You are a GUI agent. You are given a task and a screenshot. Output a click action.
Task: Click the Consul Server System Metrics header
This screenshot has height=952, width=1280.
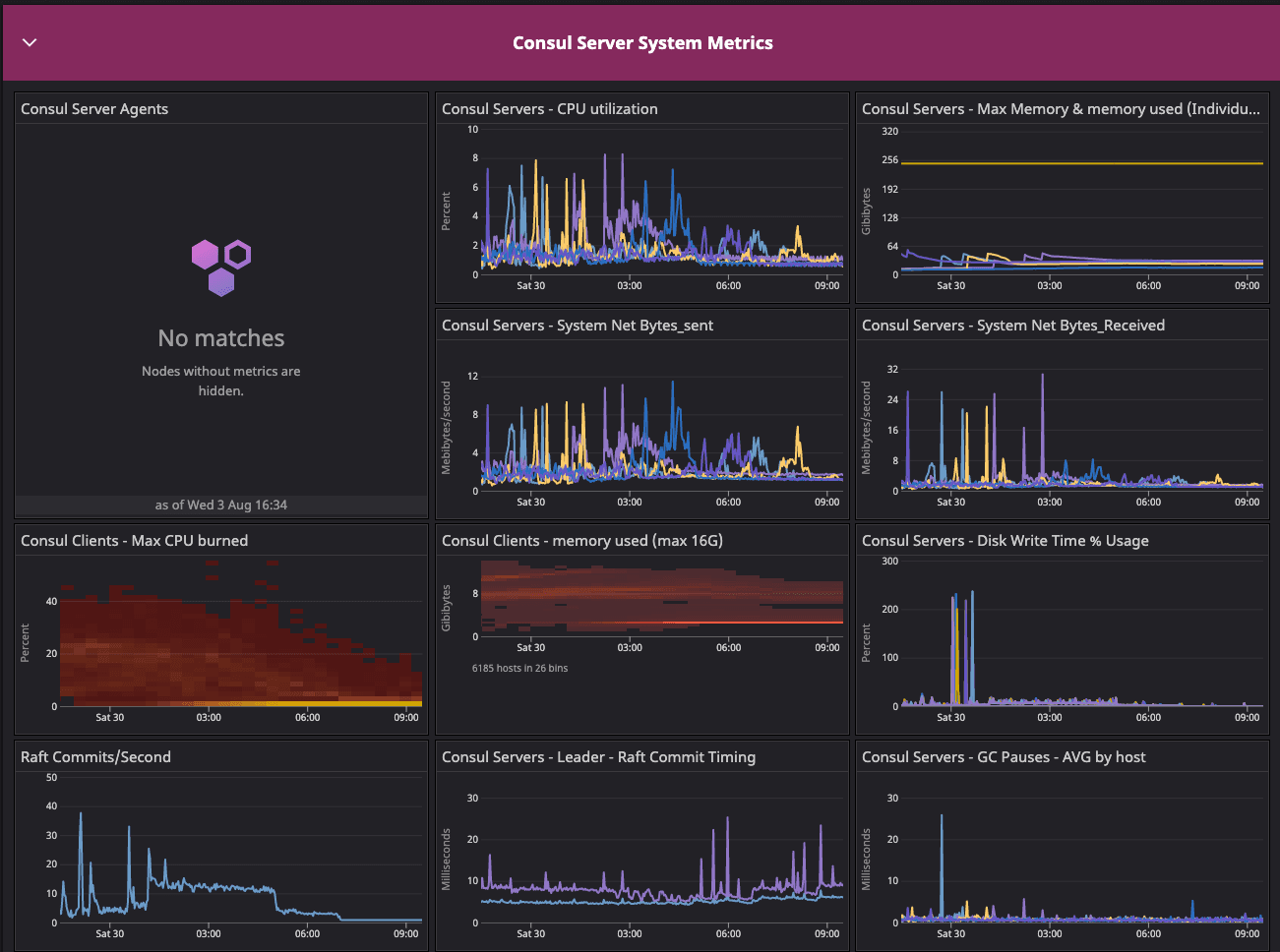pyautogui.click(x=642, y=43)
